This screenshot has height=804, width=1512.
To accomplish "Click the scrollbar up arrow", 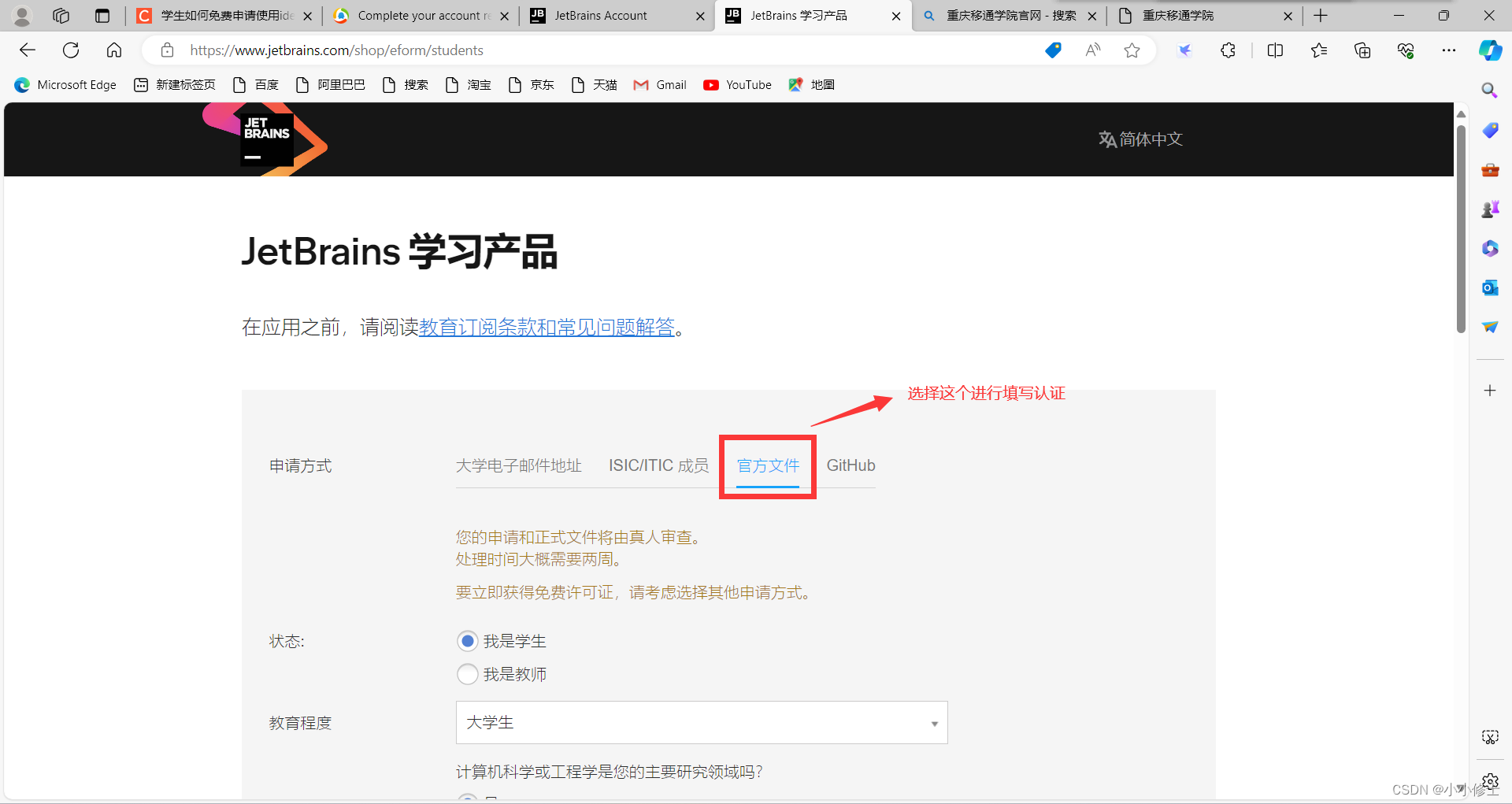I will point(1461,114).
